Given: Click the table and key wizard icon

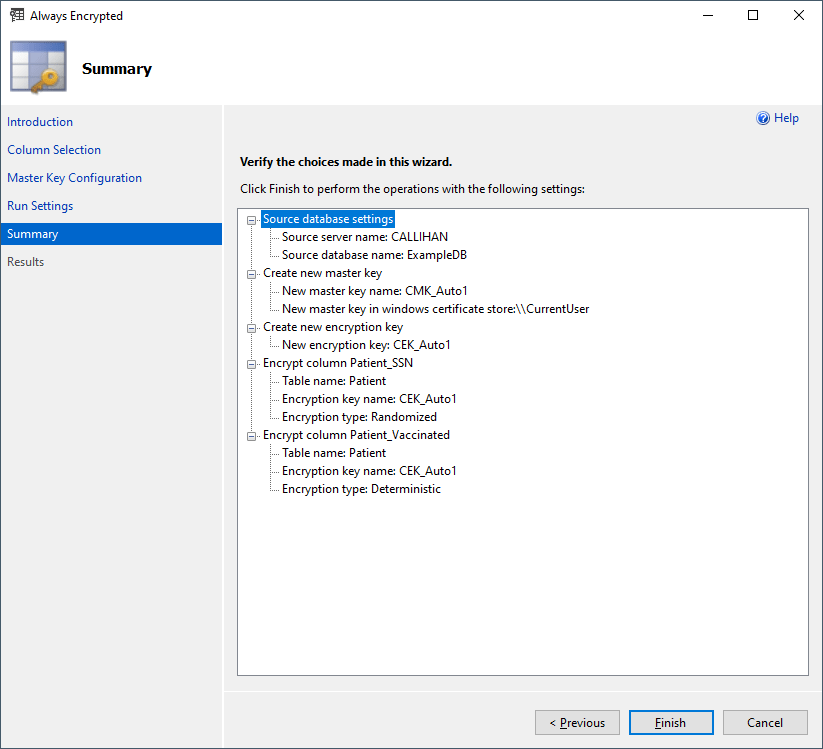Looking at the screenshot, I should [x=38, y=68].
